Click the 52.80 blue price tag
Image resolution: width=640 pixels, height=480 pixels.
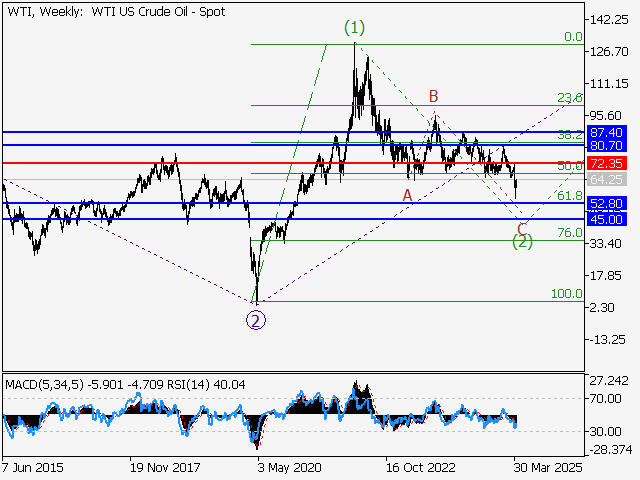click(x=606, y=203)
